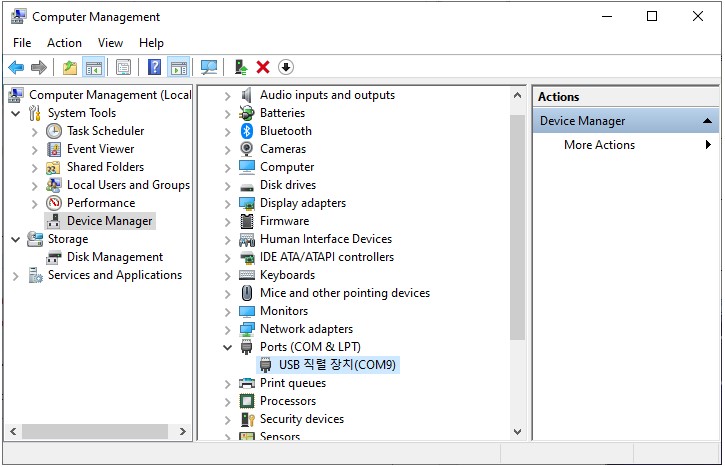Click the down-arrow Disable device icon
Viewport: 725px width, 467px height.
(286, 67)
